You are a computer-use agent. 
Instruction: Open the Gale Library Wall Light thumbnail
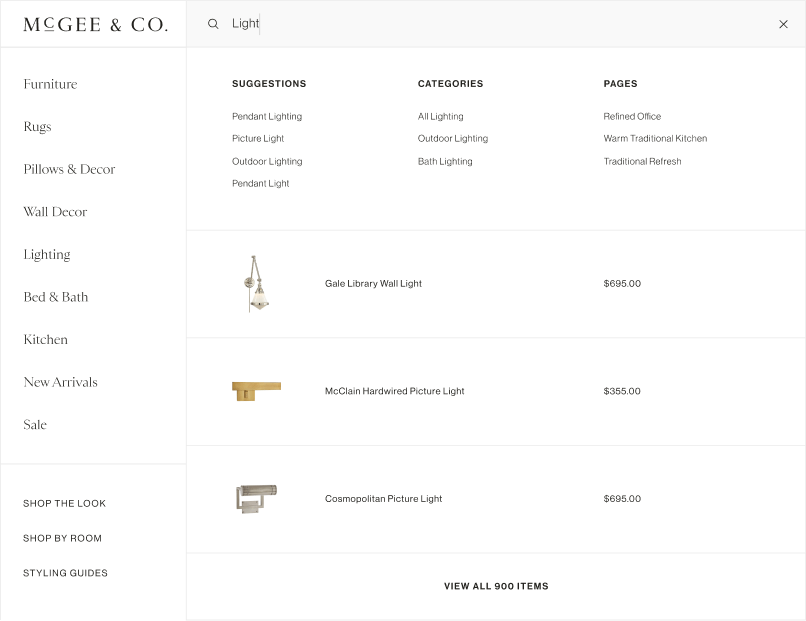pyautogui.click(x=256, y=284)
